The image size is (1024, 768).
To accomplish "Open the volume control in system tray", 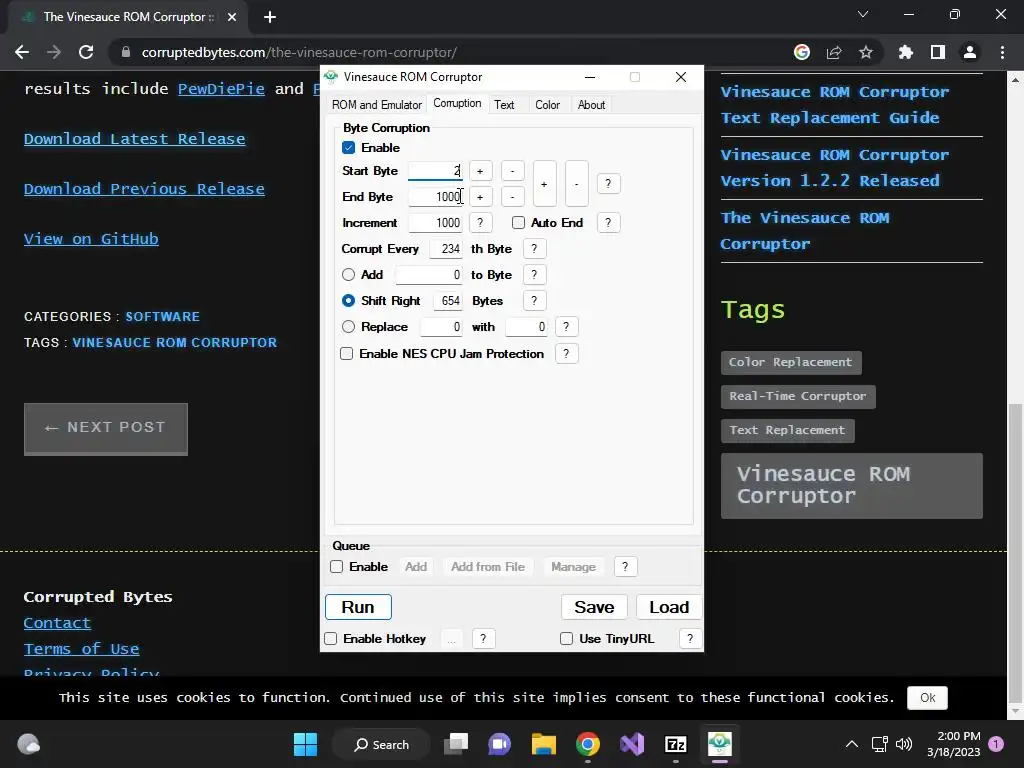I will coord(904,744).
